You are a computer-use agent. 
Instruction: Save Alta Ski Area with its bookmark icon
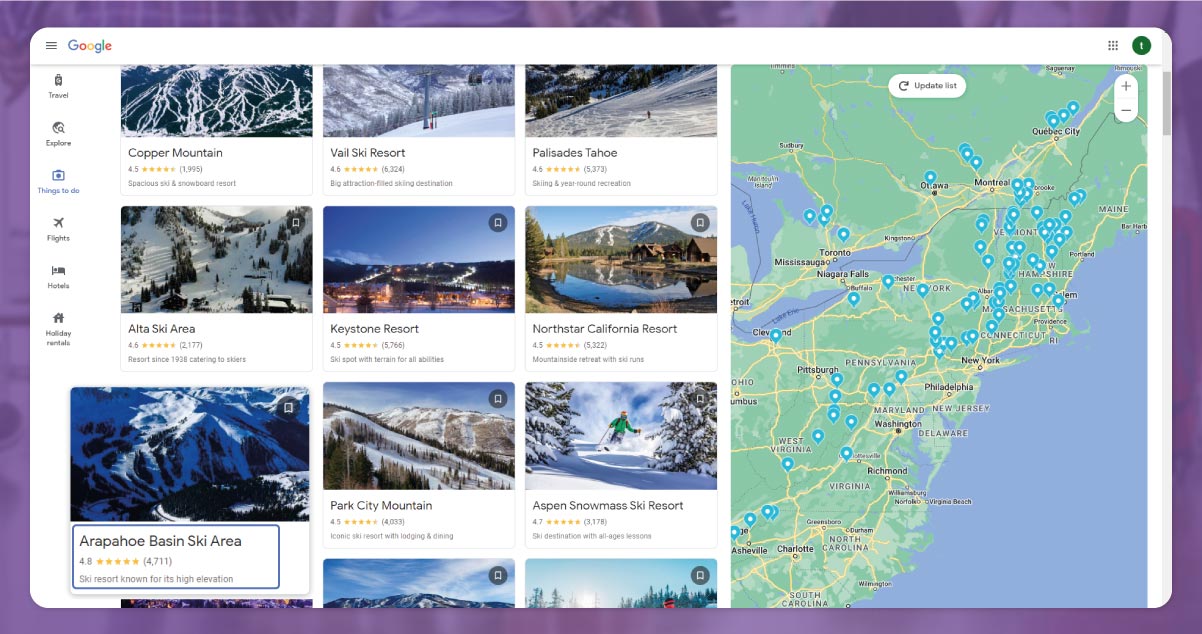click(296, 222)
